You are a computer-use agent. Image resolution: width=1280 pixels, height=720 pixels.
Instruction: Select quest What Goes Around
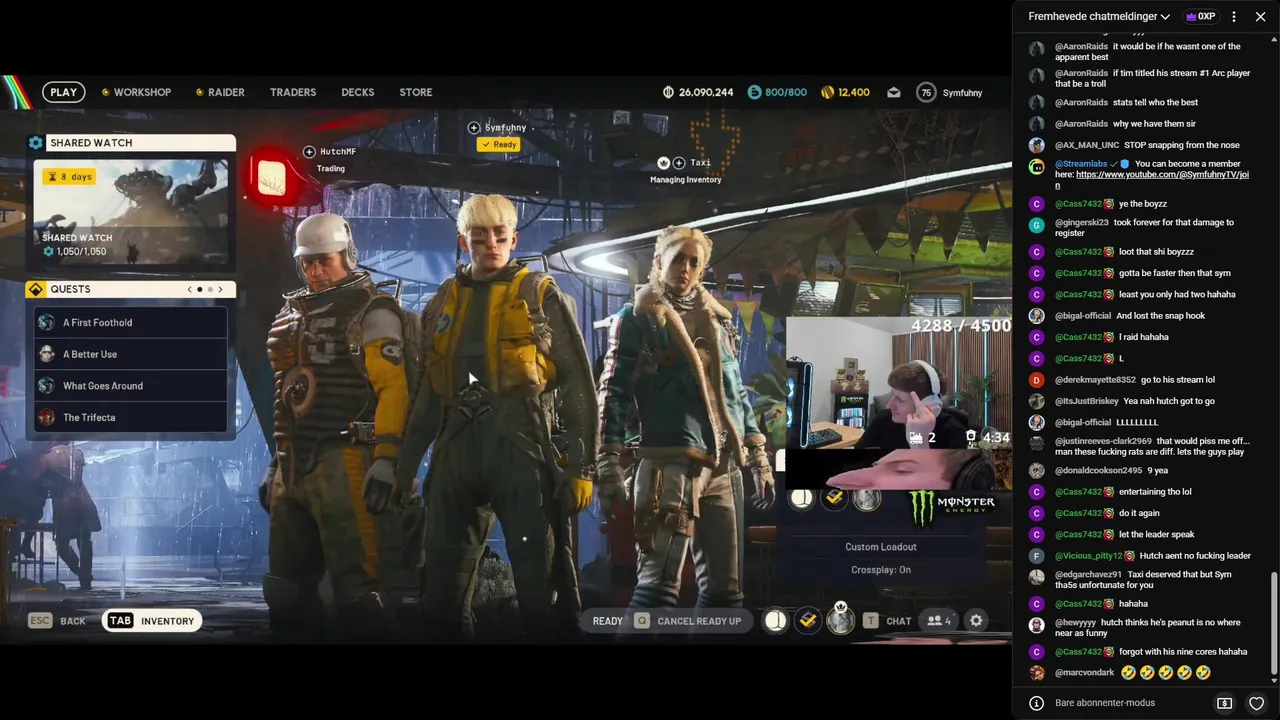click(x=131, y=386)
